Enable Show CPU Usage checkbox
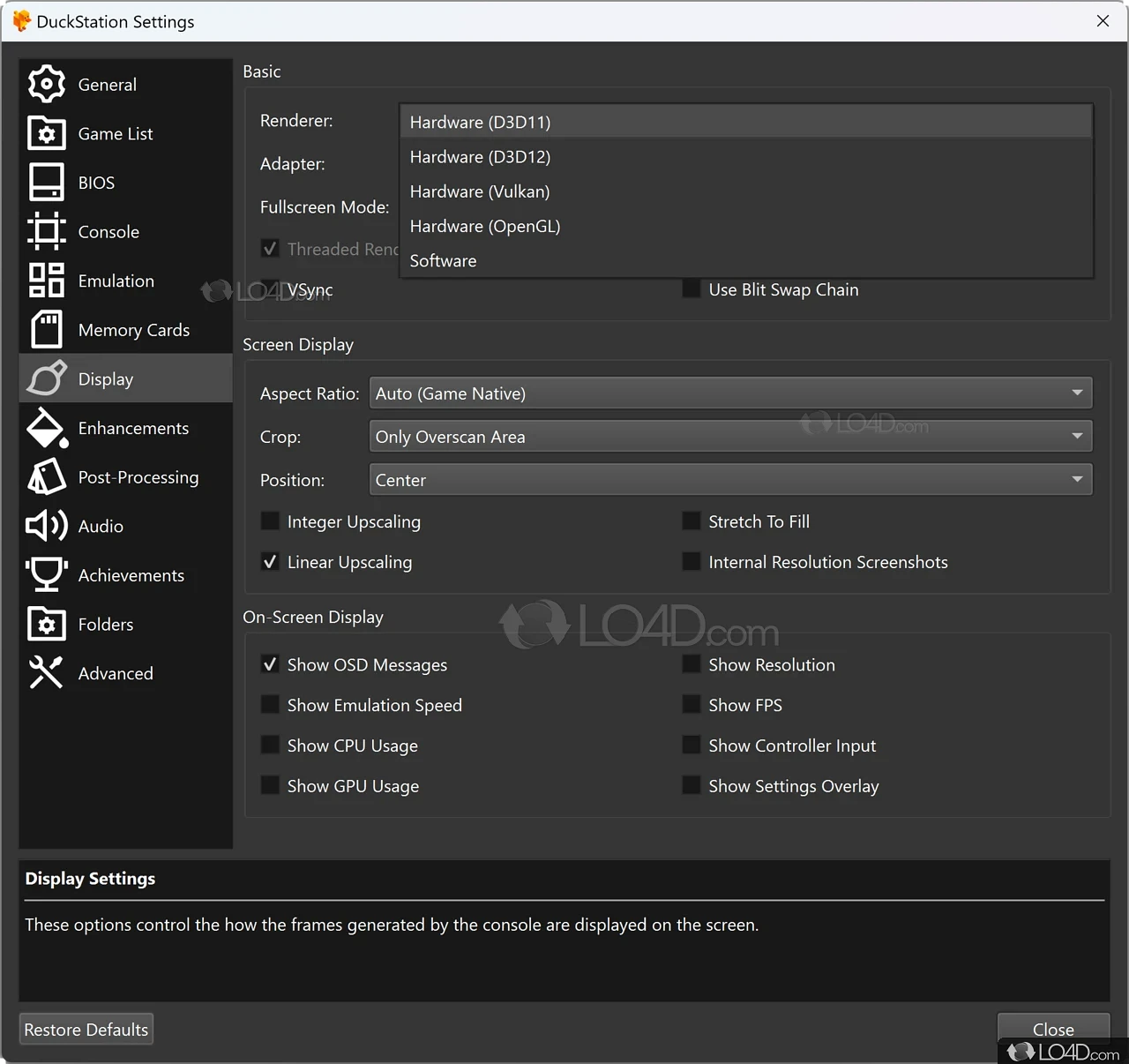The image size is (1129, 1064). pyautogui.click(x=271, y=746)
